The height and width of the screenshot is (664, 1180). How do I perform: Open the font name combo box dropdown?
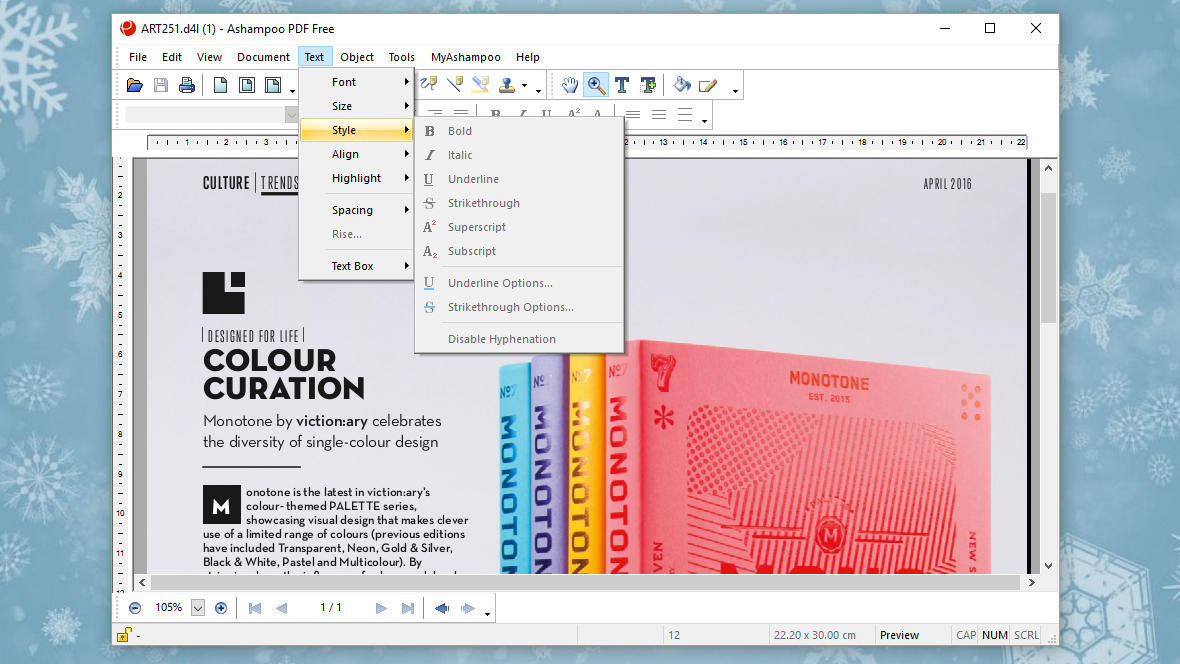tap(291, 114)
